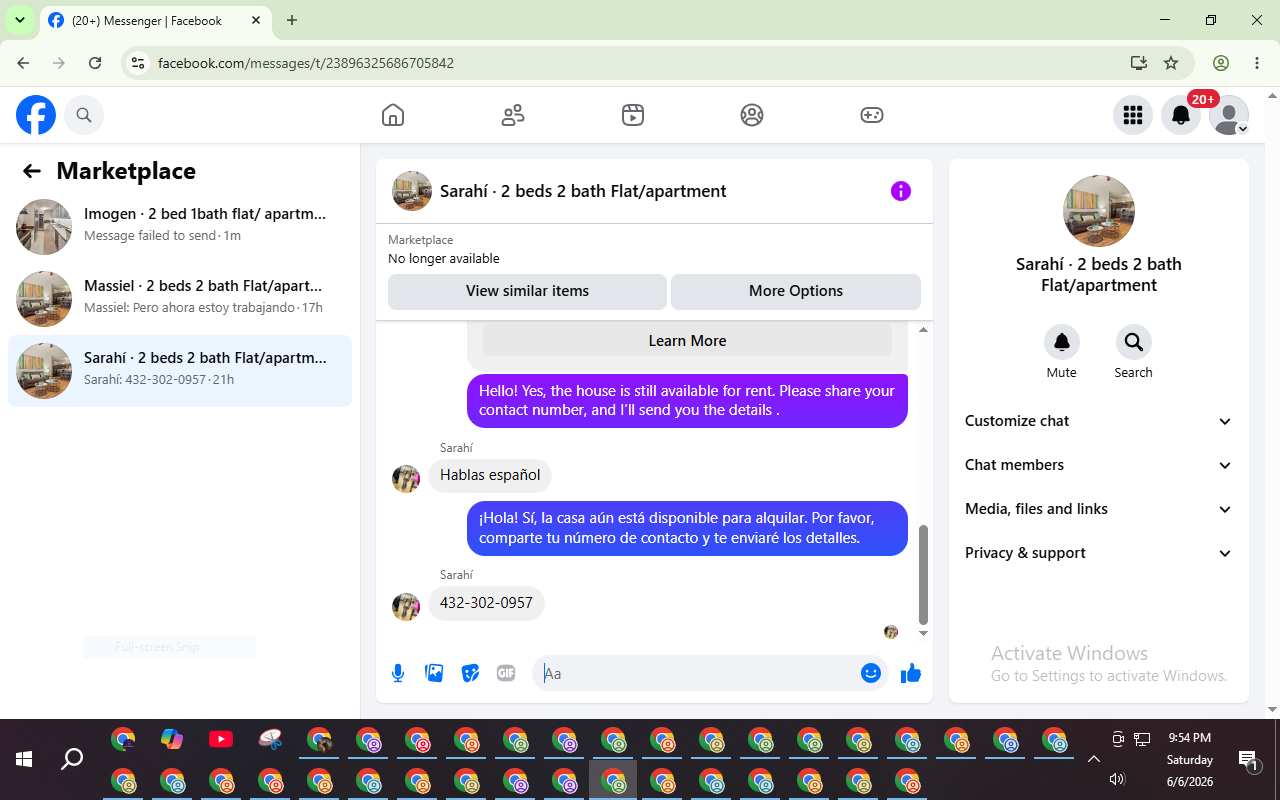Open the Windows Start menu
Viewport: 1280px width, 800px height.
point(24,759)
